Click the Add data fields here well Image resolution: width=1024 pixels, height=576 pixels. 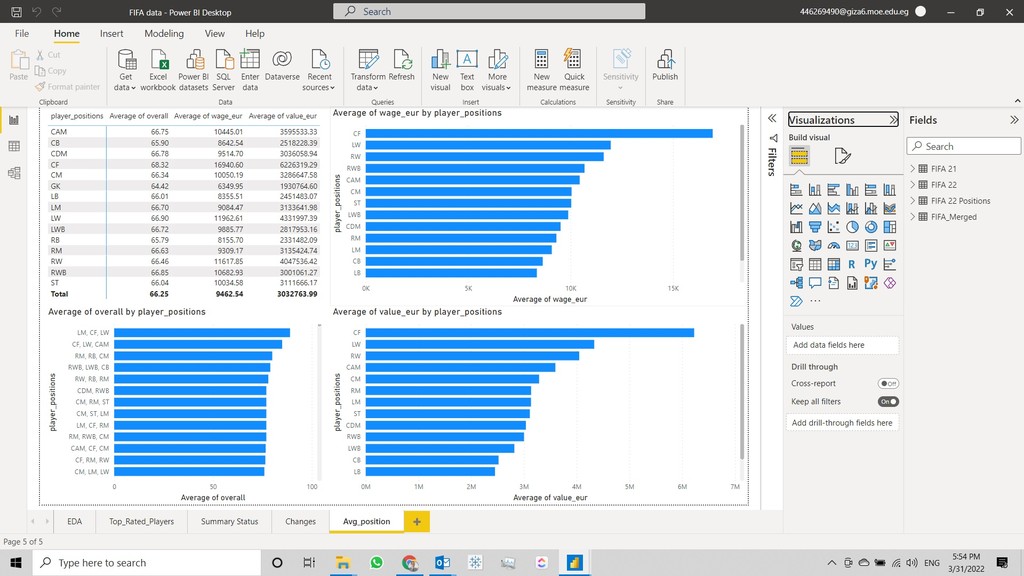842,345
